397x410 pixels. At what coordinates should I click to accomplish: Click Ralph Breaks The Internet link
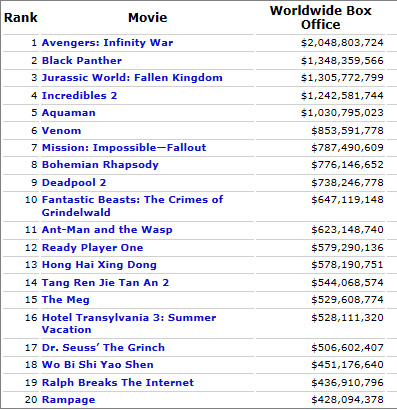[118, 382]
